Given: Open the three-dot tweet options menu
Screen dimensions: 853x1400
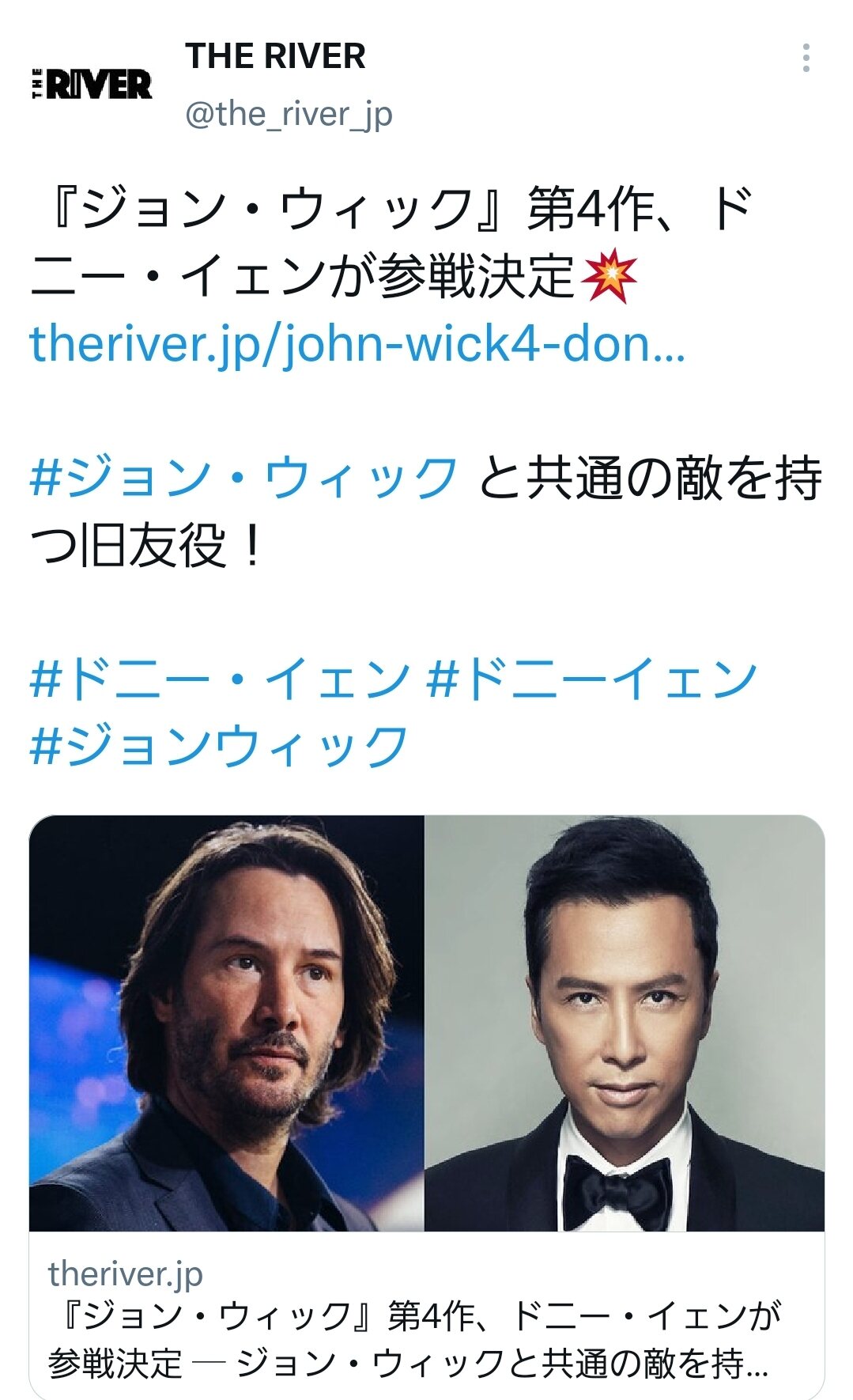Looking at the screenshot, I should coord(806,59).
